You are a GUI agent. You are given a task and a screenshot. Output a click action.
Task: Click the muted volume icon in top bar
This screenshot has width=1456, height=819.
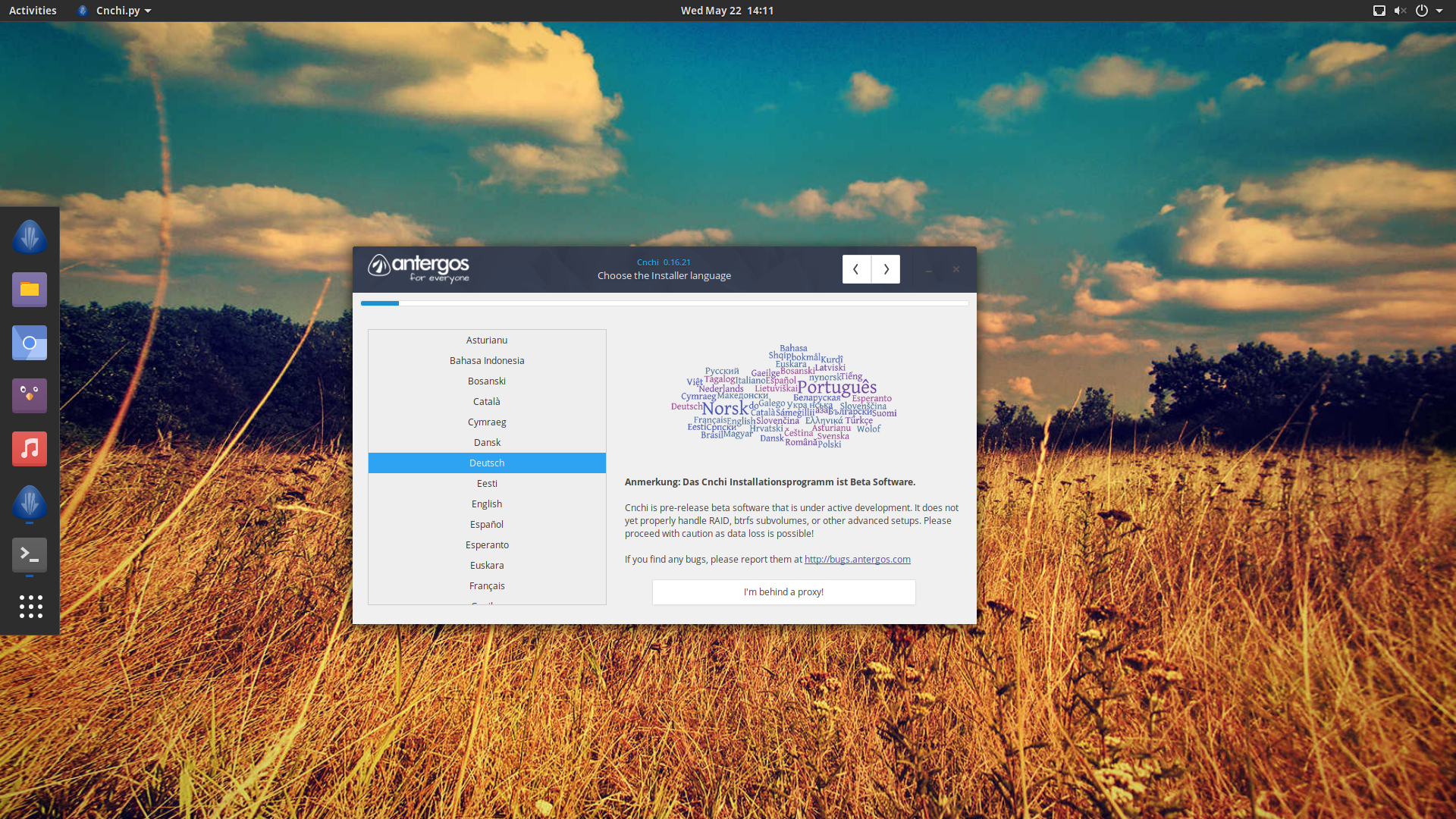click(x=1400, y=11)
